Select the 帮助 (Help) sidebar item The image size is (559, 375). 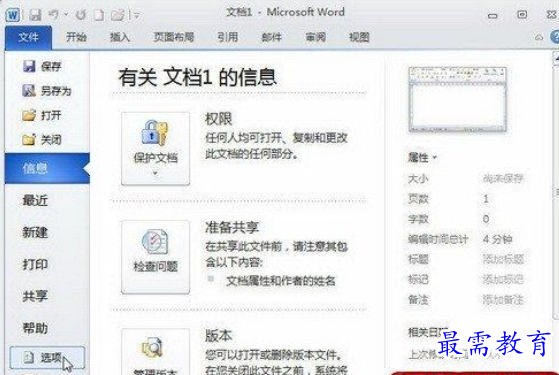[35, 328]
